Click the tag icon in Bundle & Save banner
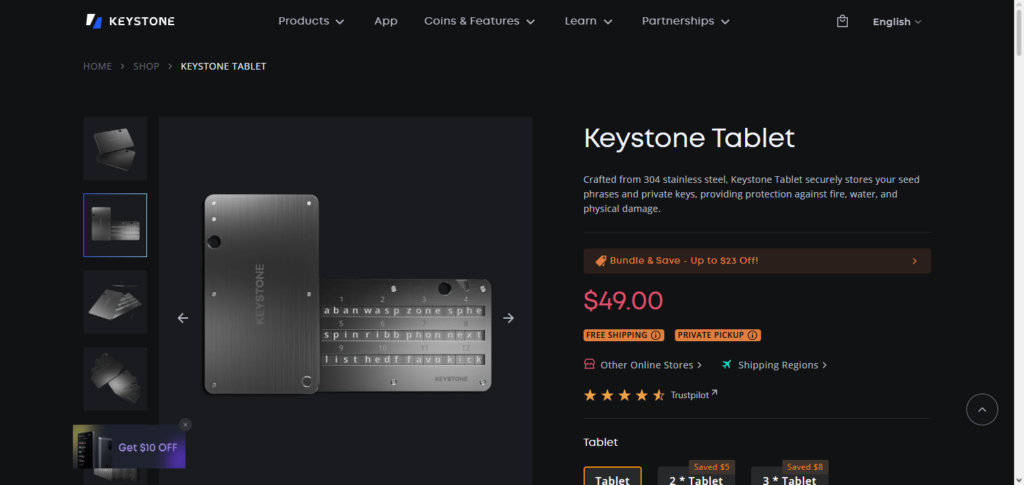This screenshot has height=485, width=1024. point(601,260)
